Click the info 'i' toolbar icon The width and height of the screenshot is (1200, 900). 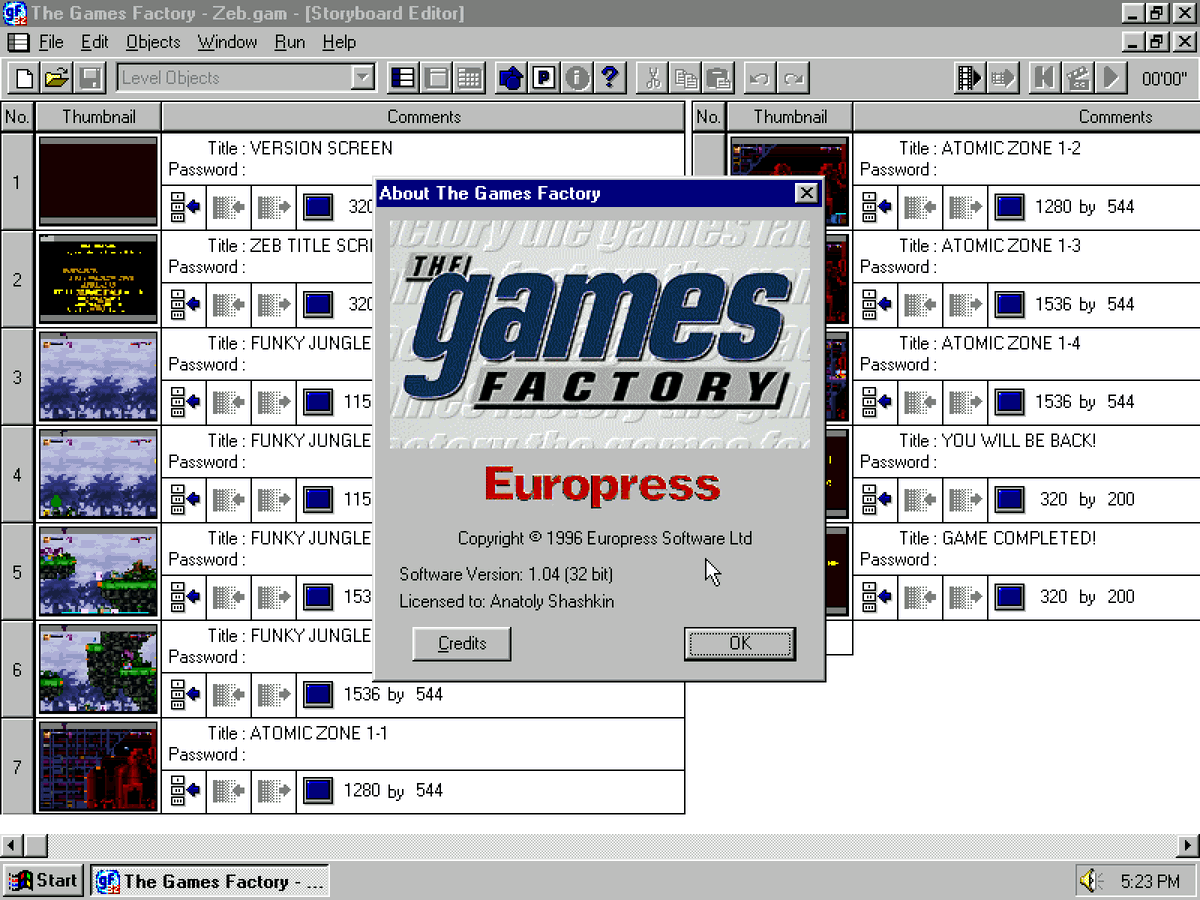(577, 78)
